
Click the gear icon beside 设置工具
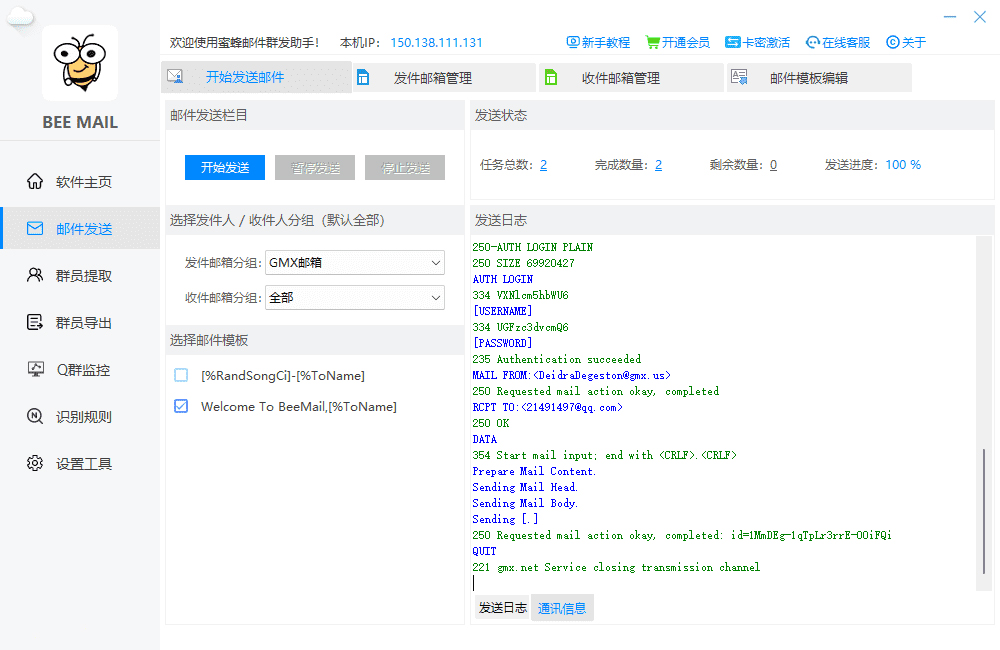click(x=35, y=463)
